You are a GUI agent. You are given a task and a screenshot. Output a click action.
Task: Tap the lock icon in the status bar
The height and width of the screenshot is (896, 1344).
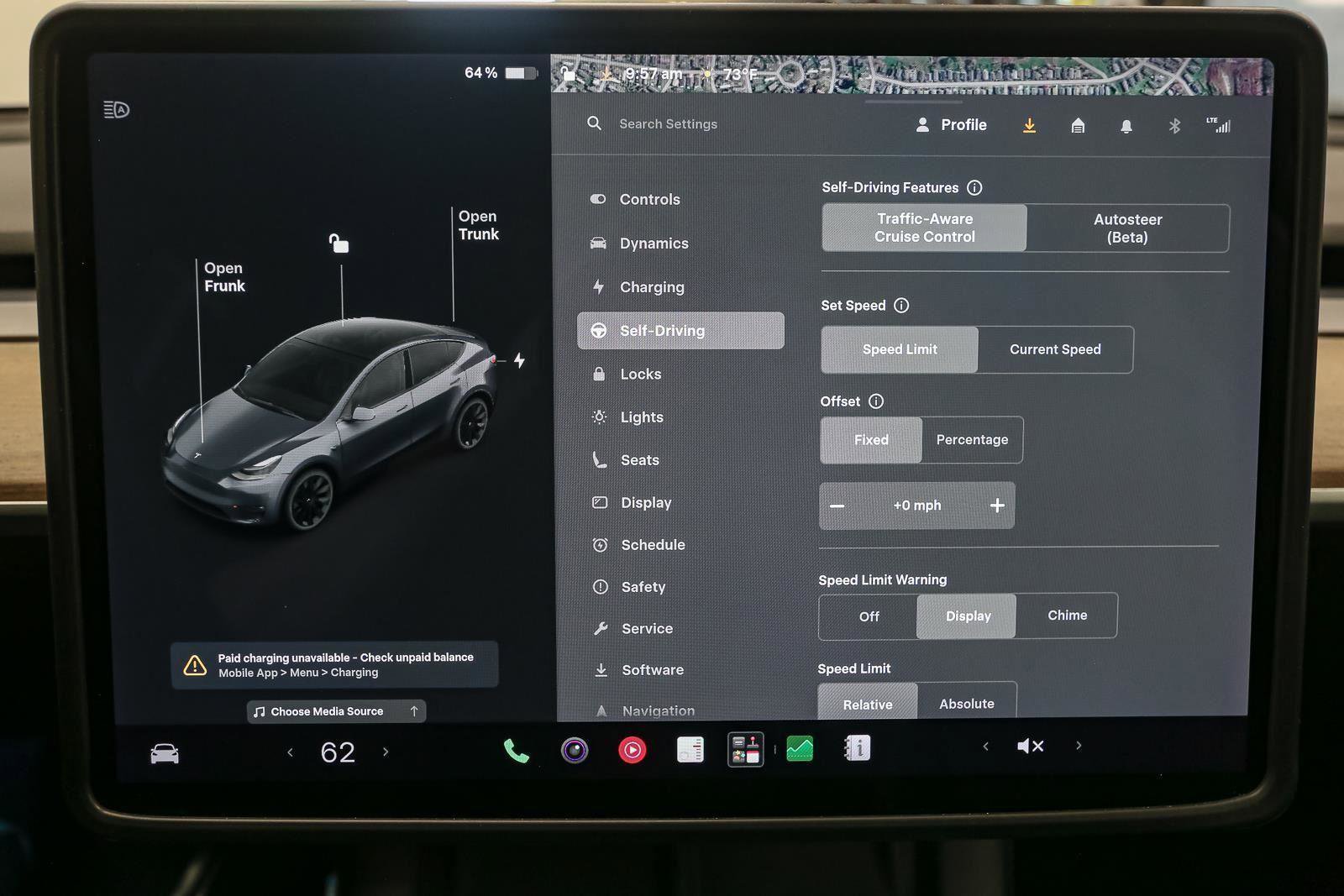click(569, 74)
